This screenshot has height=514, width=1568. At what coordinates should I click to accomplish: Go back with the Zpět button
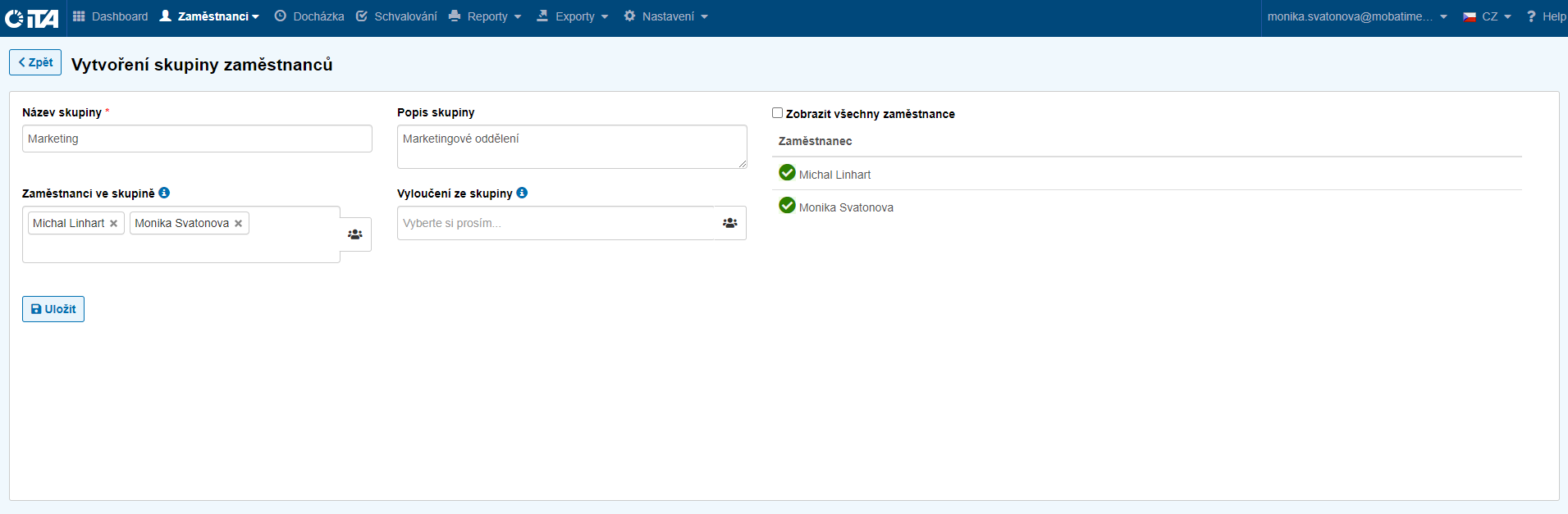35,62
